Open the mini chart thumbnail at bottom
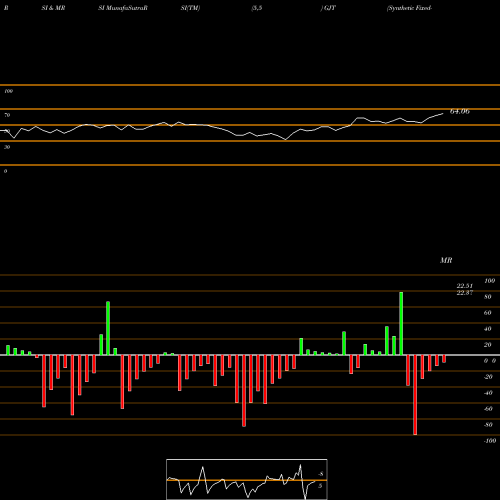The width and height of the screenshot is (500, 500). (247, 479)
